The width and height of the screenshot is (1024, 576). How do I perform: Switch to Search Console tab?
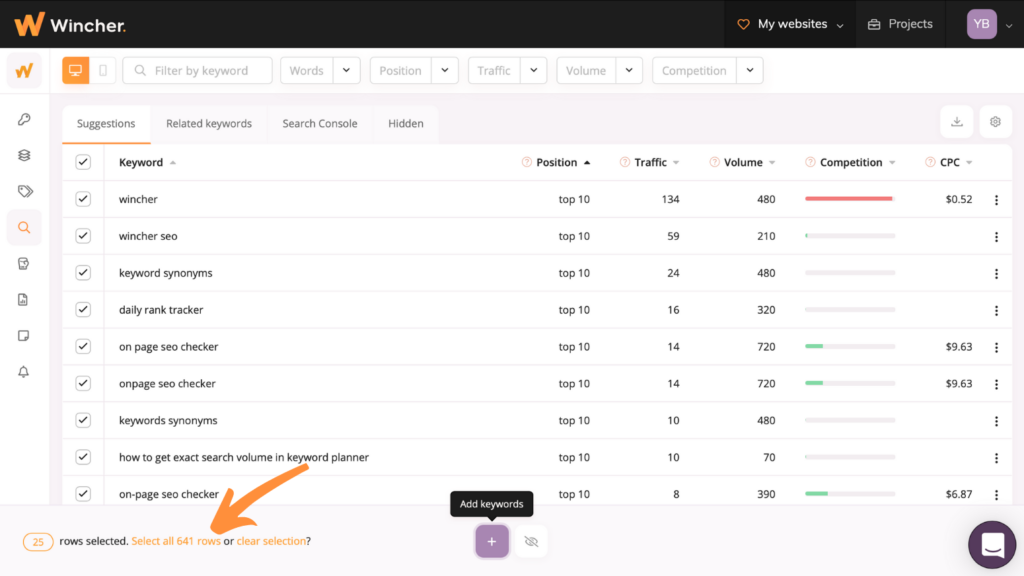(x=320, y=123)
